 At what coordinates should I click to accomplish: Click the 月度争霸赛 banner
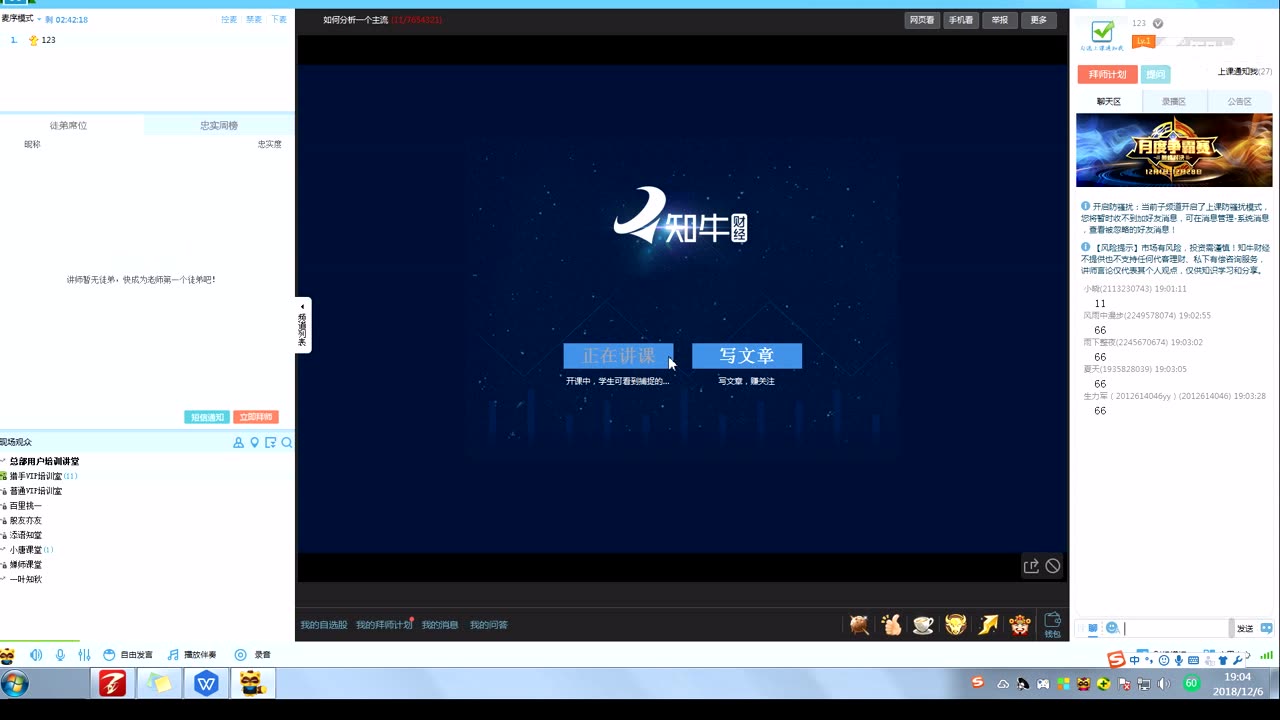click(x=1174, y=150)
